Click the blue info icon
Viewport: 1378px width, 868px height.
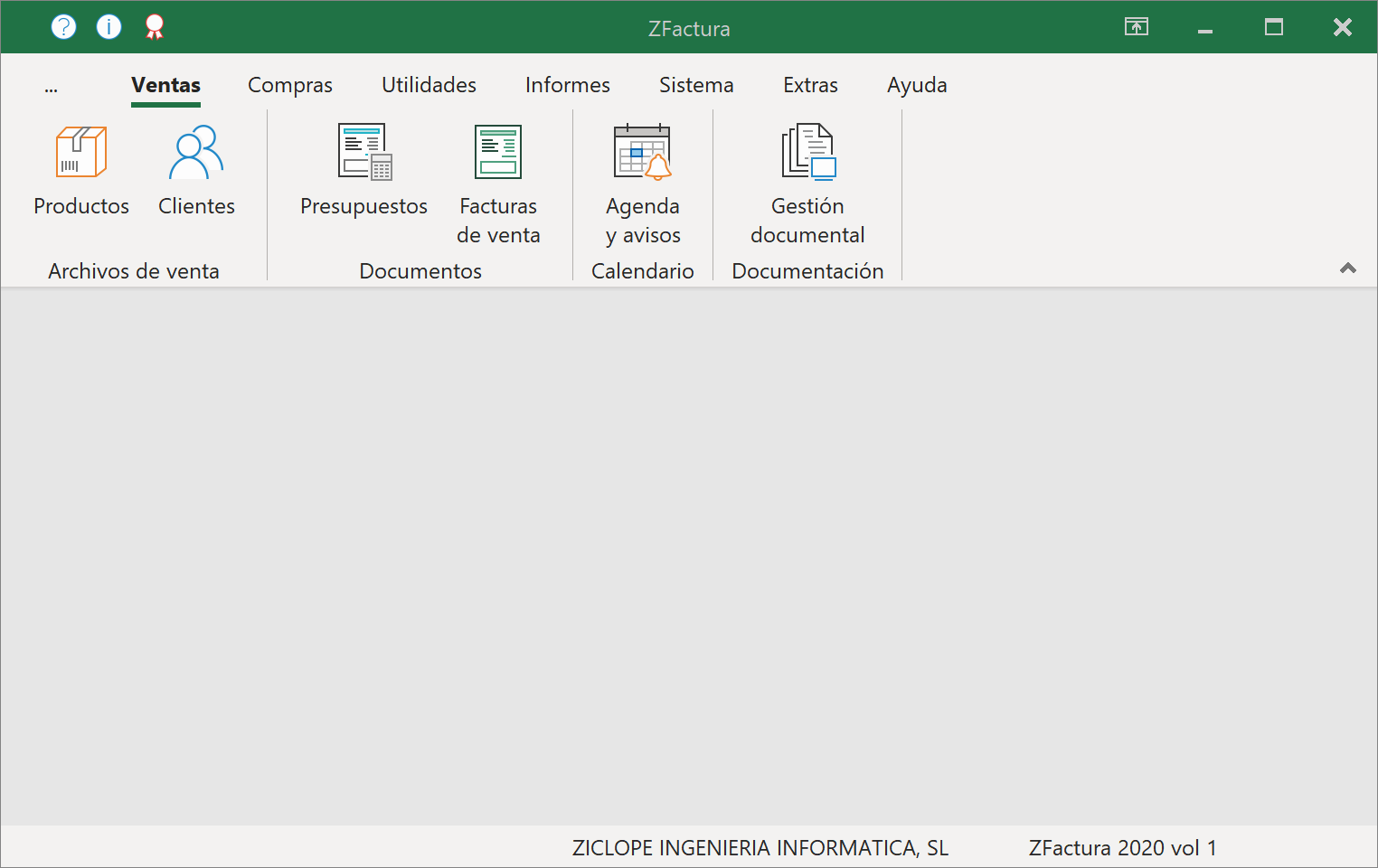click(109, 27)
